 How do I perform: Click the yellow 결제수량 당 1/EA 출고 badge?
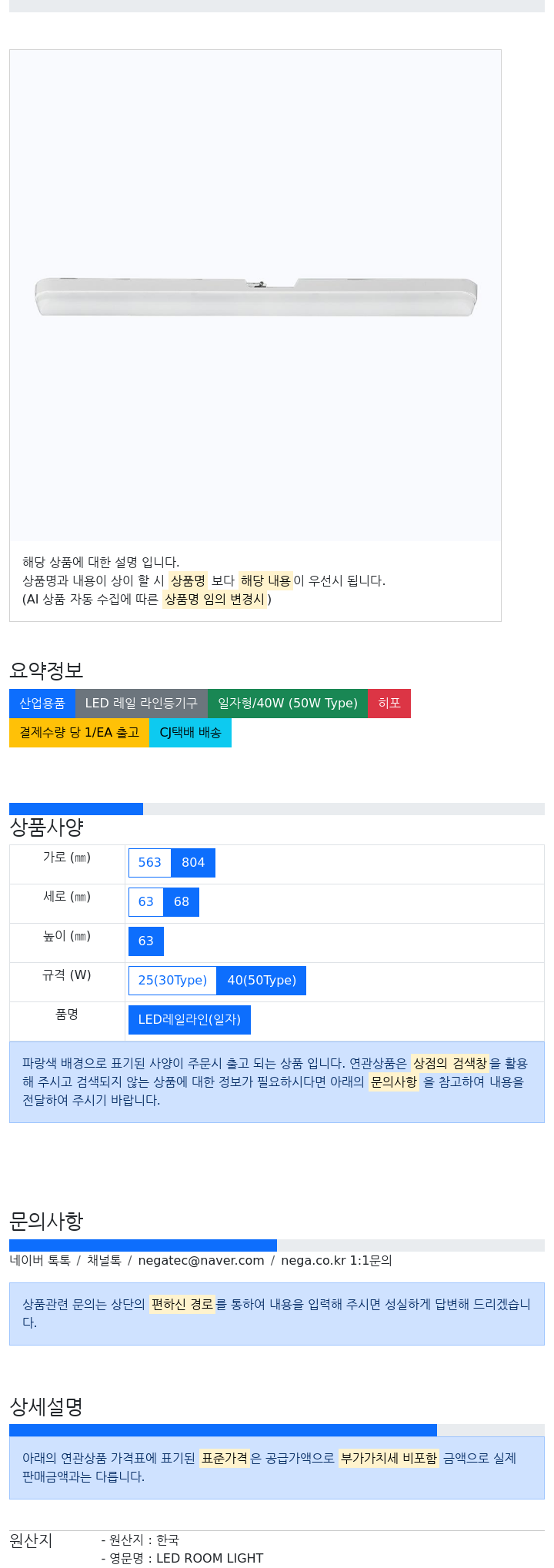(x=79, y=733)
